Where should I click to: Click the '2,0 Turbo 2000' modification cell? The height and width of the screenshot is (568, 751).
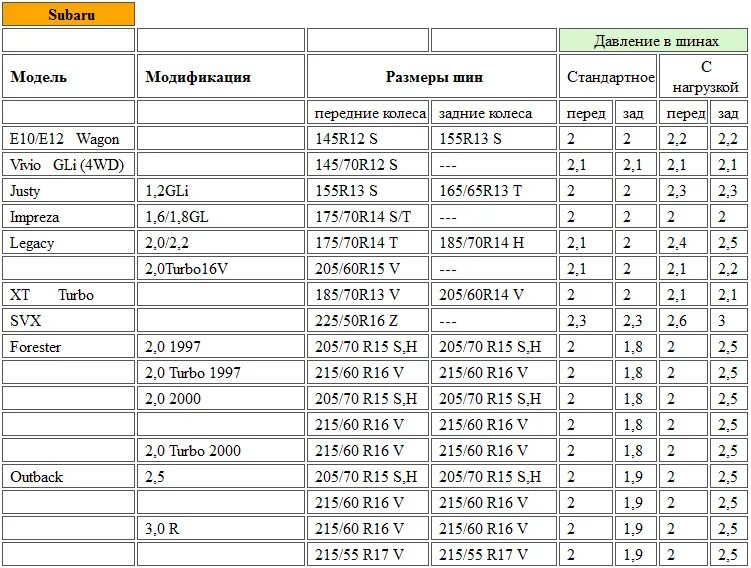(x=221, y=451)
